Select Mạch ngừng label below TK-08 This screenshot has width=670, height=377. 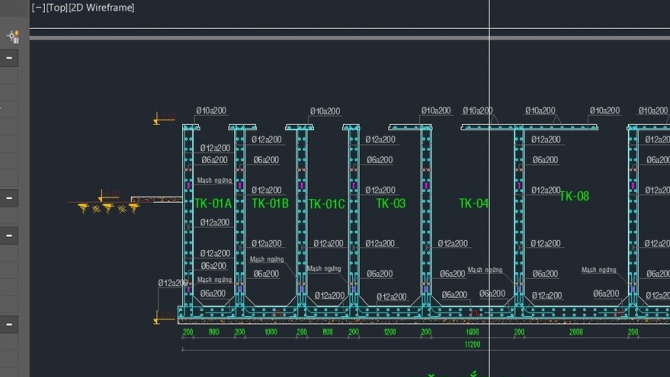pyautogui.click(x=599, y=270)
